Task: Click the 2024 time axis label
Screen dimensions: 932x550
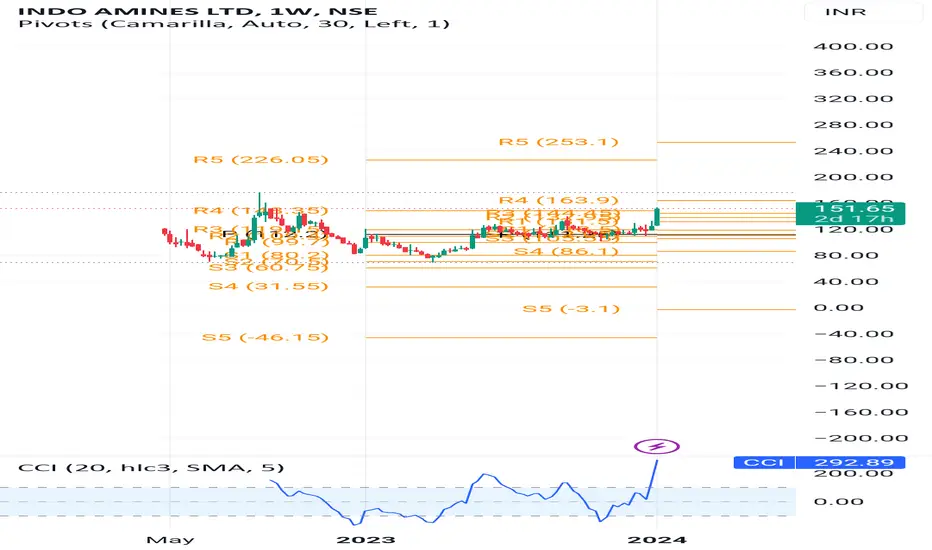Action: coord(657,540)
